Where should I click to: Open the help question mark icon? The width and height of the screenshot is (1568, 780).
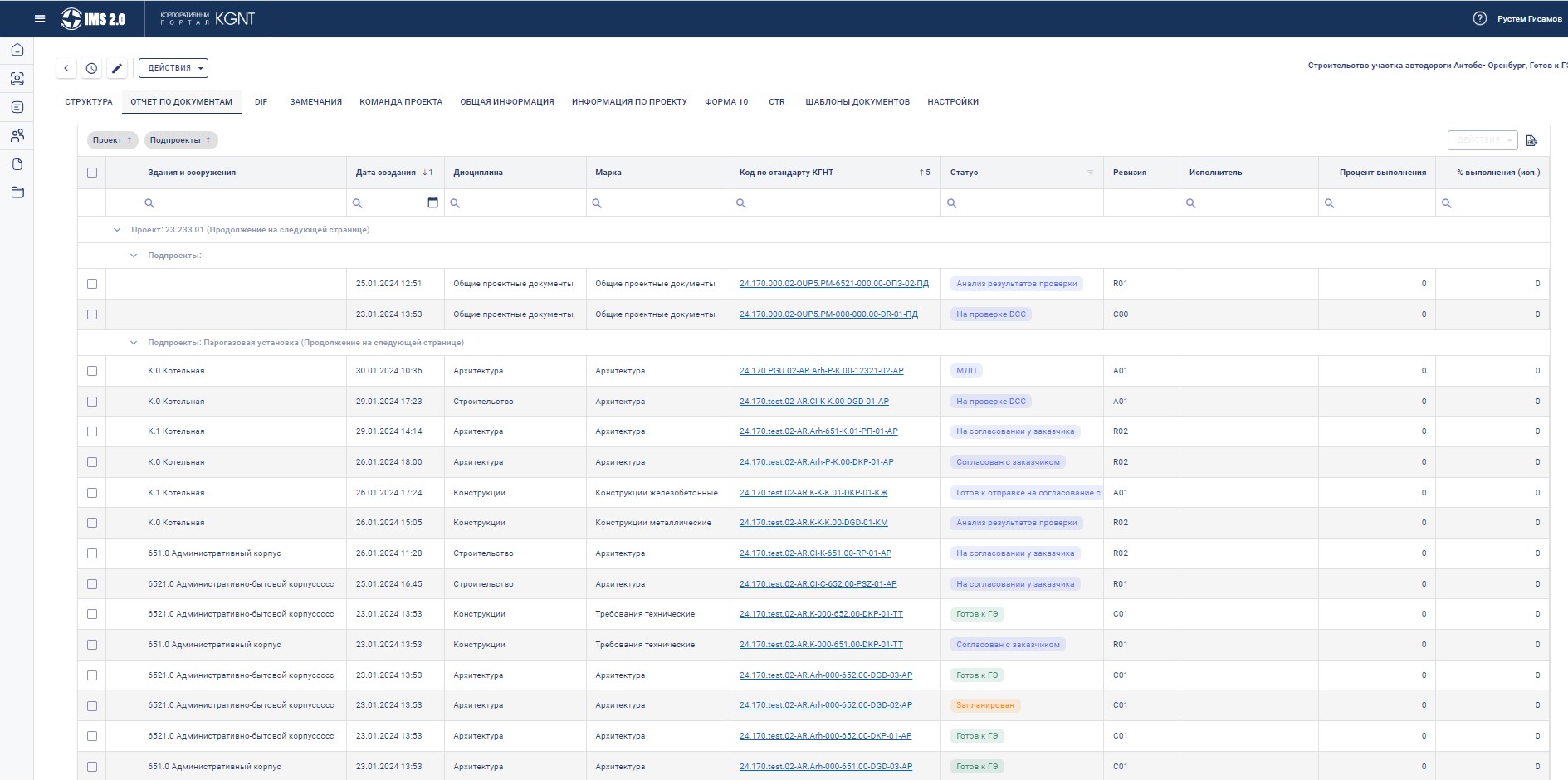pyautogui.click(x=1479, y=18)
